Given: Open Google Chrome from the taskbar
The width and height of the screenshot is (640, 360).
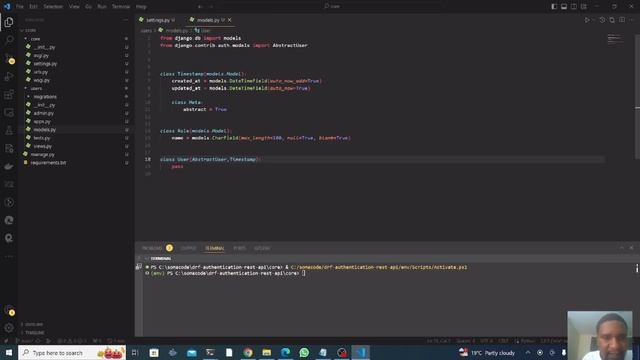Looking at the screenshot, I should [x=248, y=352].
